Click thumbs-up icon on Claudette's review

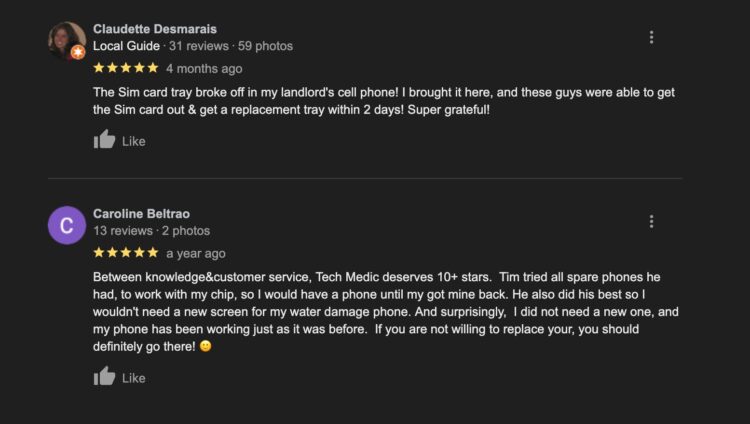click(104, 139)
